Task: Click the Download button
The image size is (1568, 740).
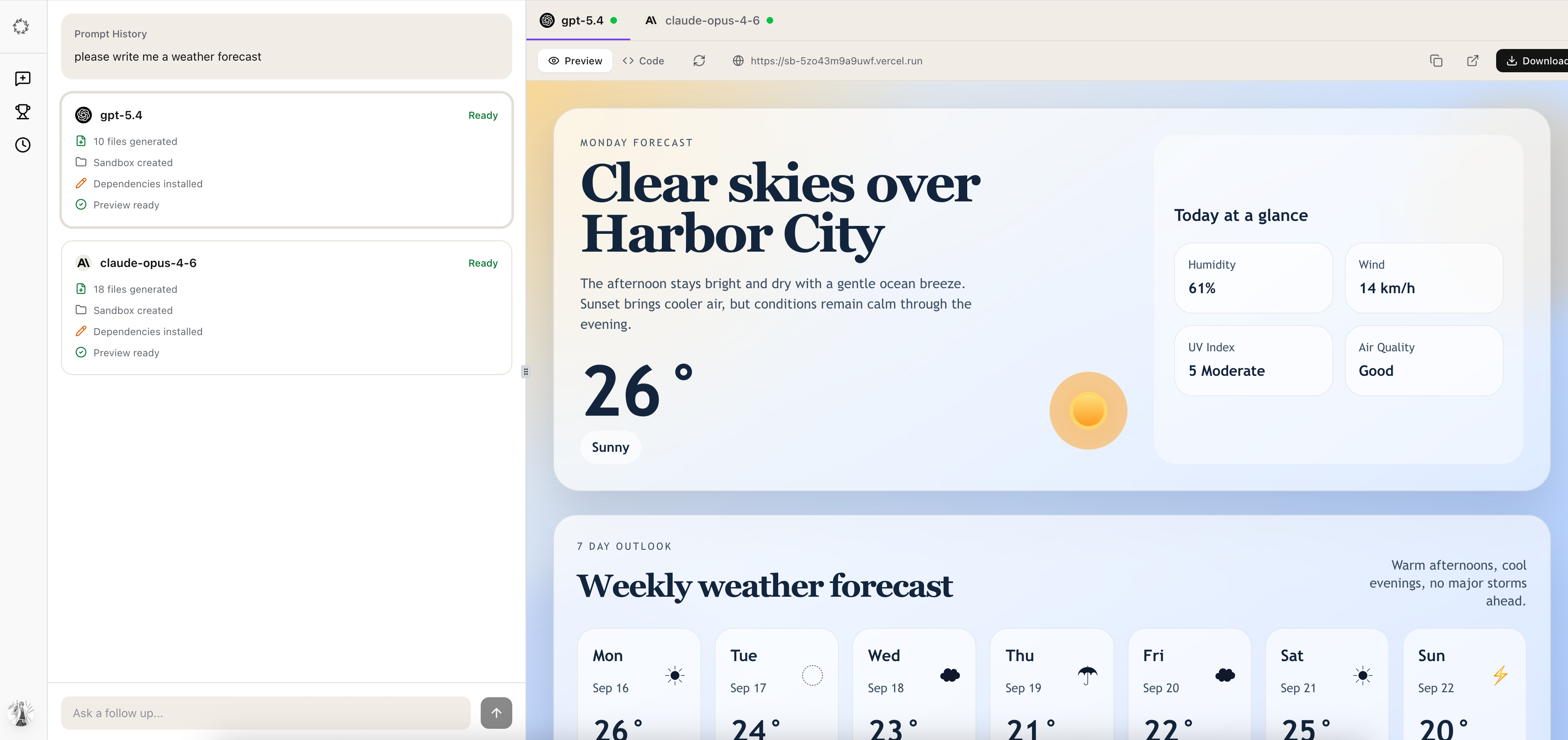Action: click(x=1534, y=61)
